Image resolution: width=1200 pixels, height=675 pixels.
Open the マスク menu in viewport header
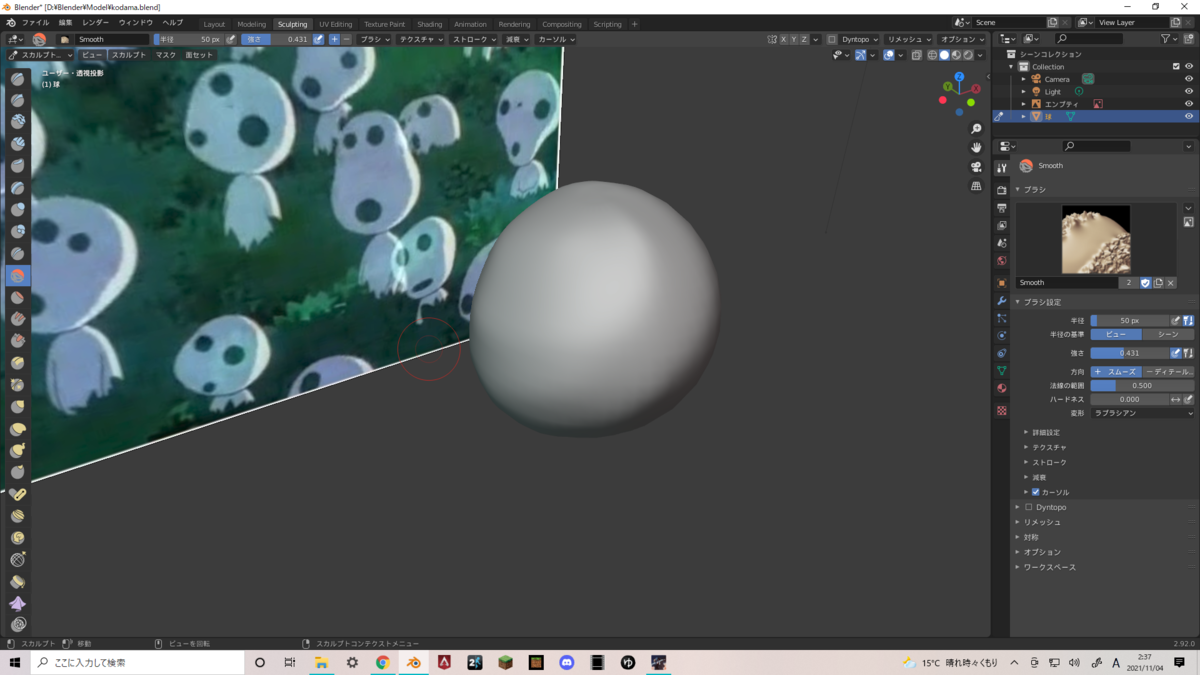click(x=165, y=55)
